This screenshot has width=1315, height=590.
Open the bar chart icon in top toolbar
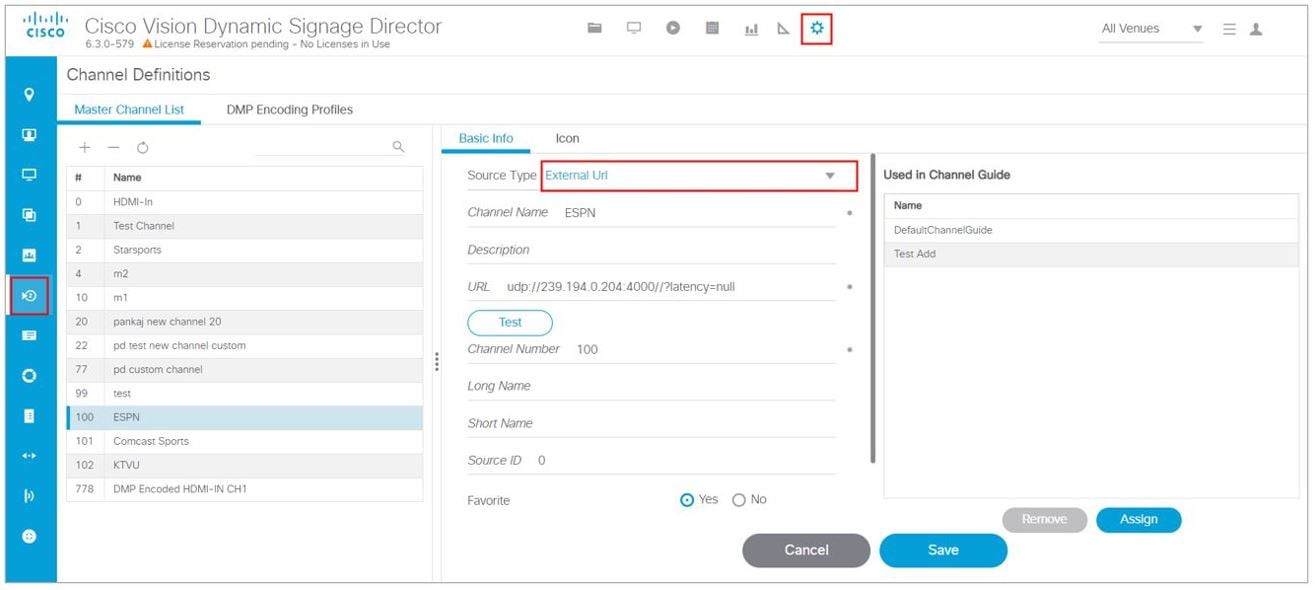pos(751,30)
